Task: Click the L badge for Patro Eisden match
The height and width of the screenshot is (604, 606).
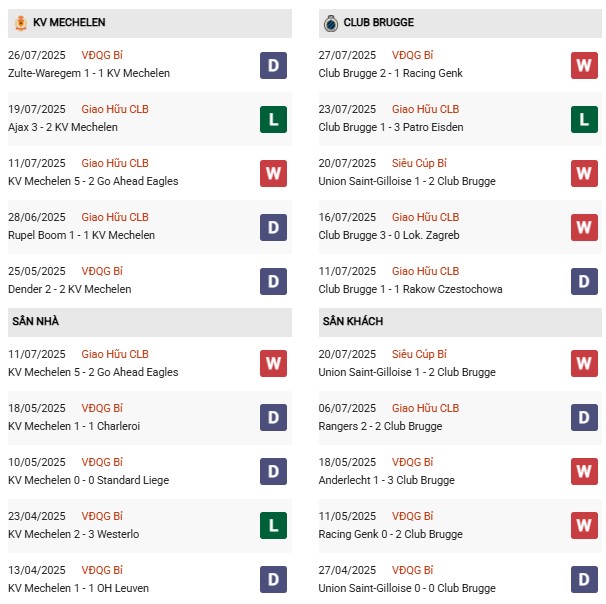Action: 584,120
